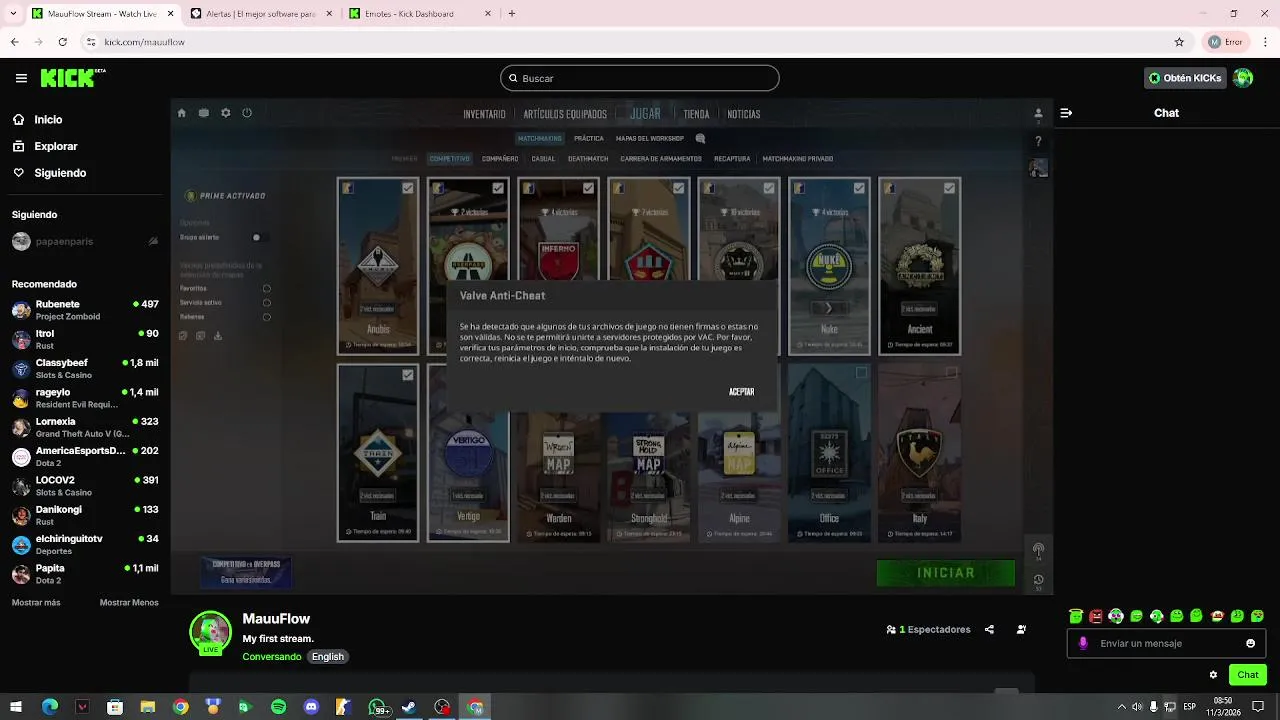
Task: Open Microsoft Edge from the taskbar
Action: coord(50,707)
